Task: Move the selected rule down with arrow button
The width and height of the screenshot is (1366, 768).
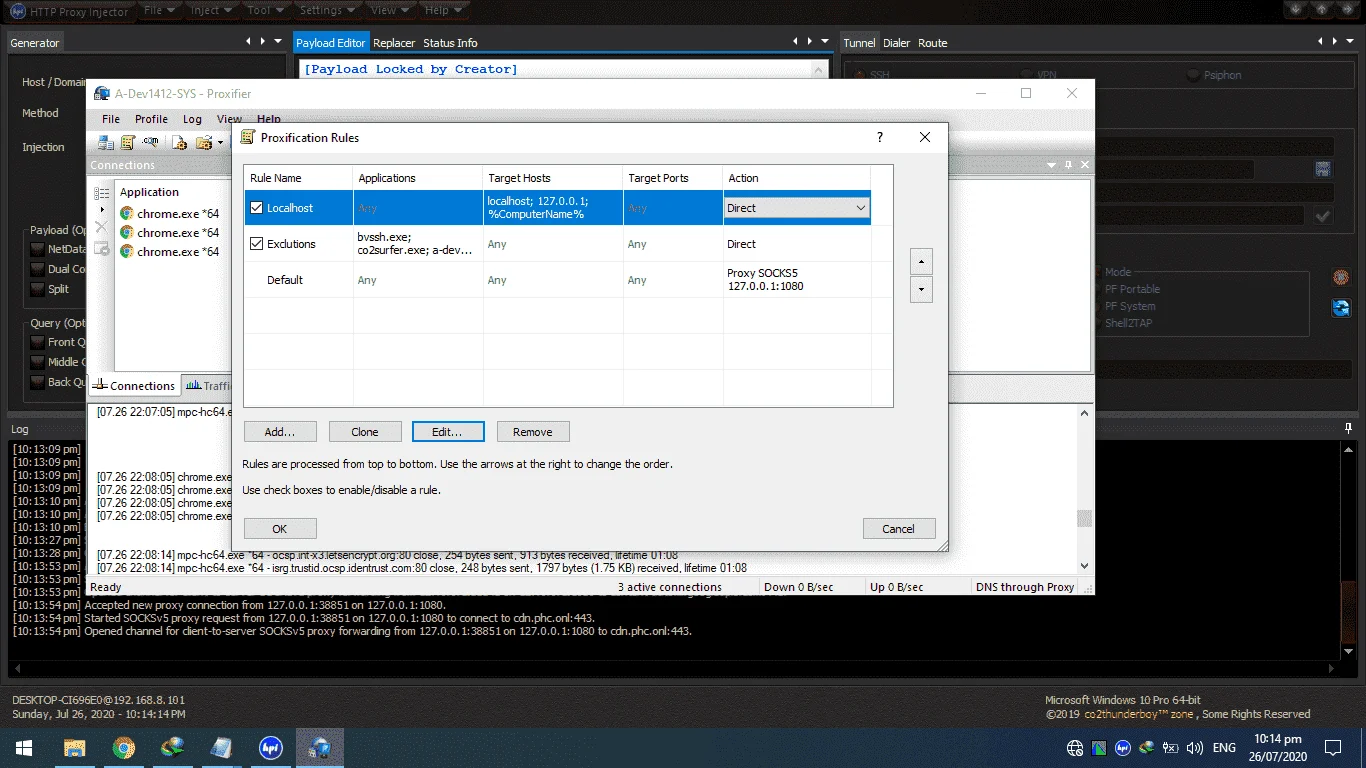Action: 921,290
